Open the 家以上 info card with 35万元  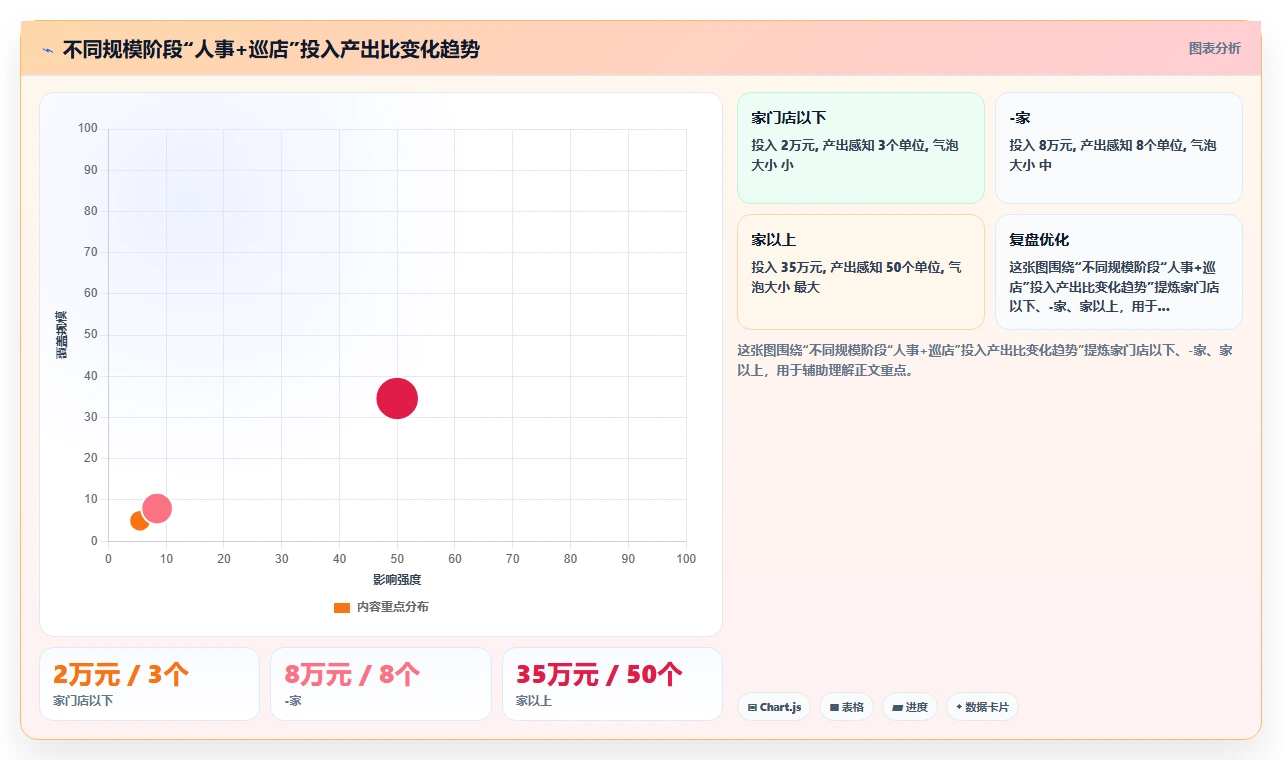pos(861,272)
